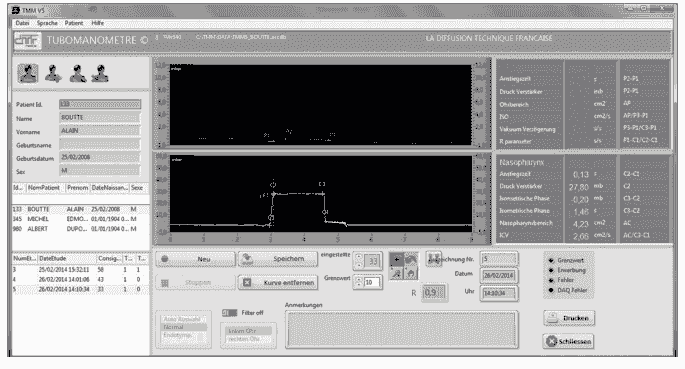Click the Neu button
Viewport: 685px width, 369px height.
[x=196, y=259]
